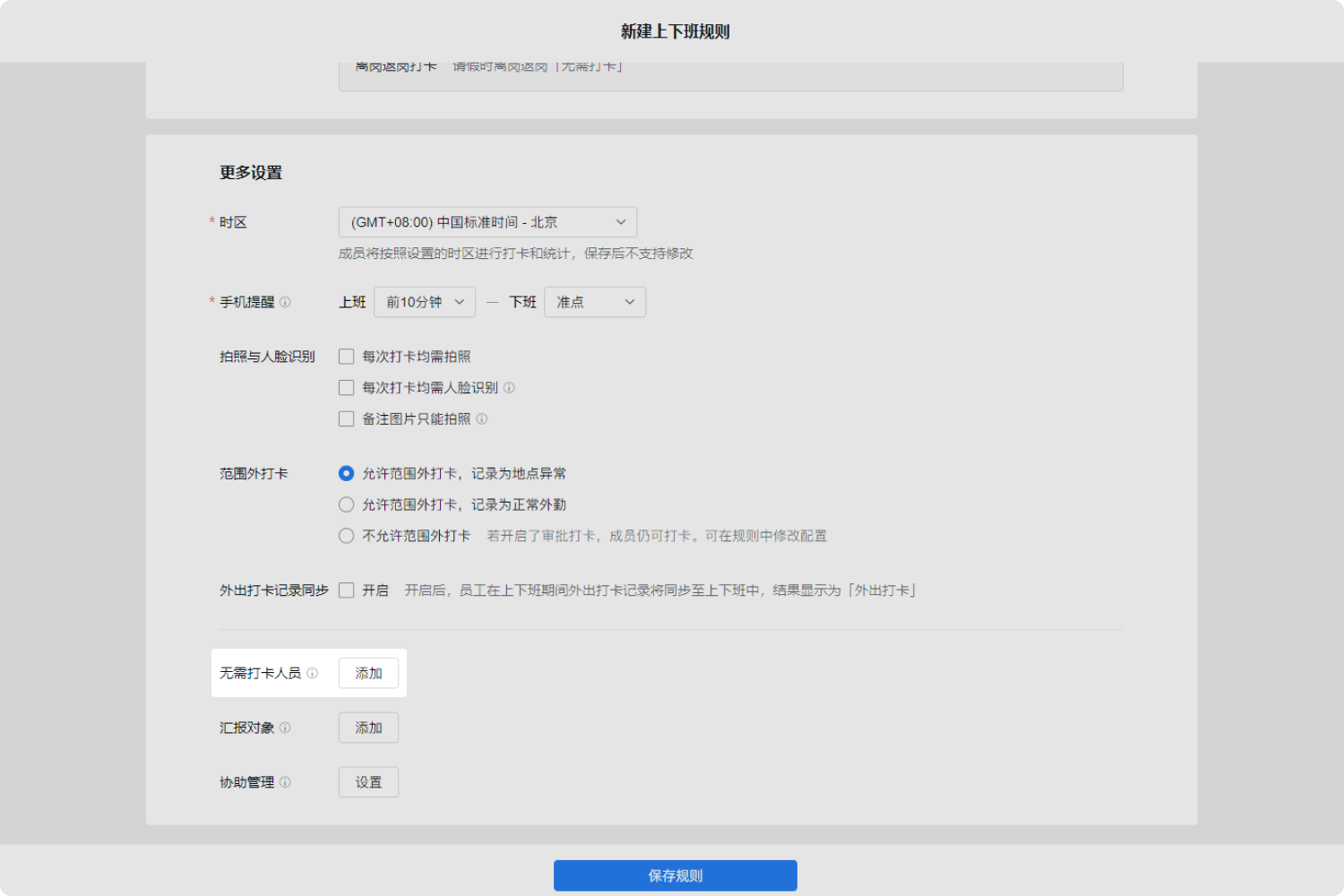Tick 备注图片只能拍照 checkbox
The width and height of the screenshot is (1344, 896).
click(x=347, y=419)
